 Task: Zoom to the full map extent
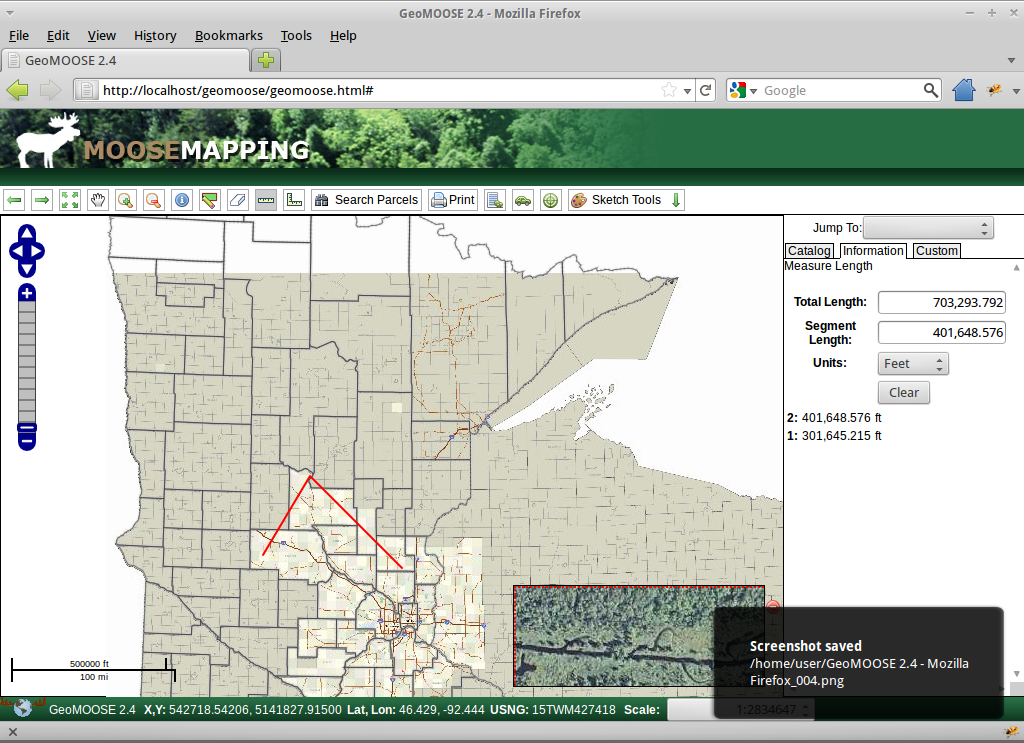(x=70, y=200)
